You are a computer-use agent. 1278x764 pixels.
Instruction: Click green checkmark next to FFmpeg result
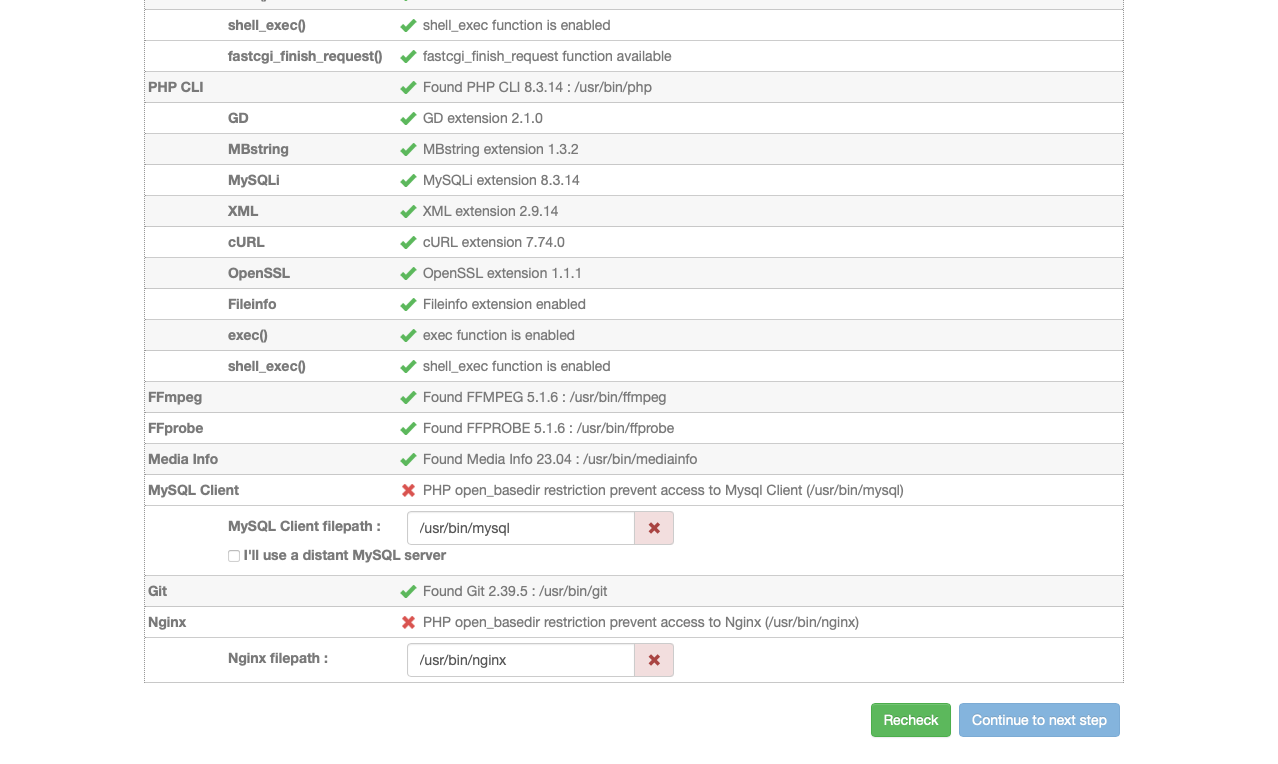pyautogui.click(x=408, y=397)
